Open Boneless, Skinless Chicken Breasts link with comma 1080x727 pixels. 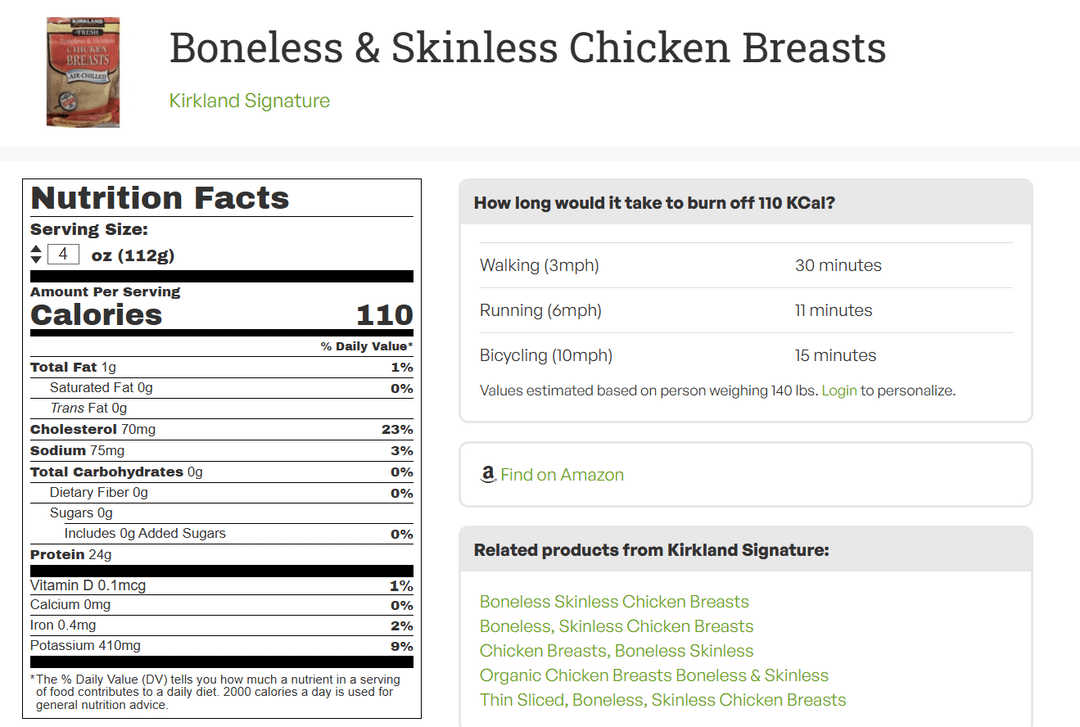(616, 626)
